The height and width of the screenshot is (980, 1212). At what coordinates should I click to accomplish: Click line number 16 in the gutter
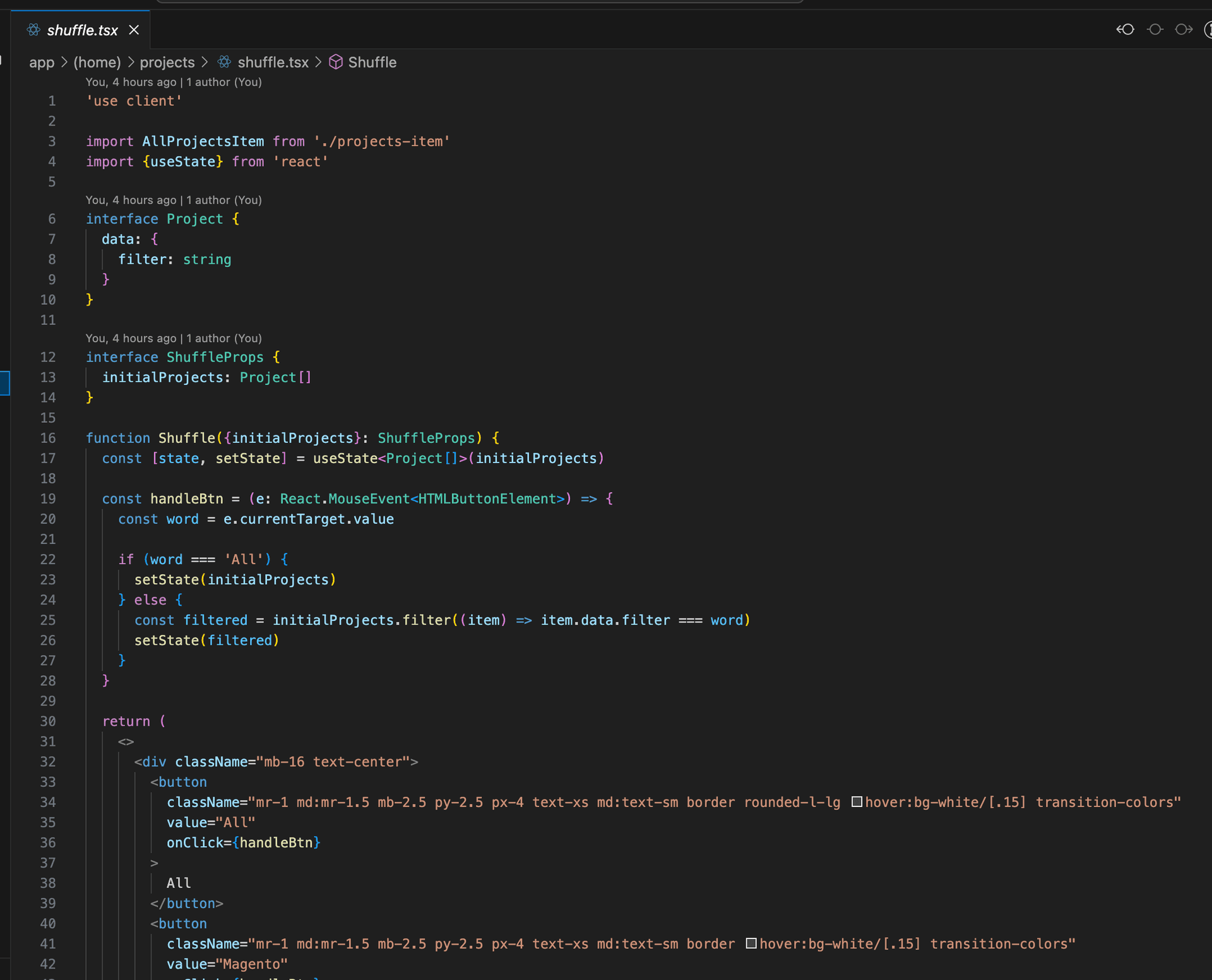pos(48,438)
